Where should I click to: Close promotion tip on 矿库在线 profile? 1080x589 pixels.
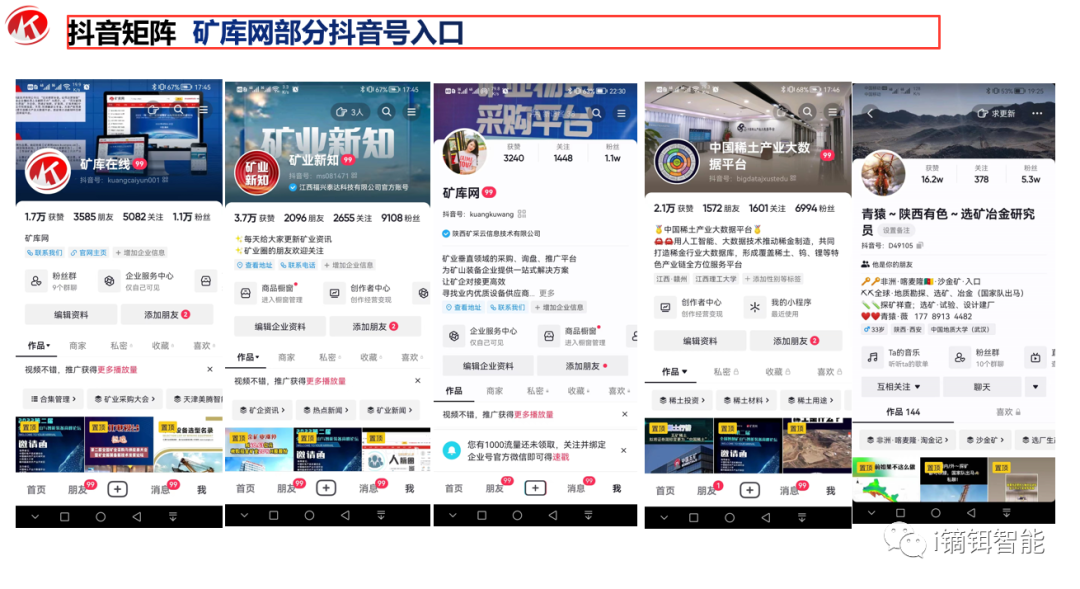[211, 370]
